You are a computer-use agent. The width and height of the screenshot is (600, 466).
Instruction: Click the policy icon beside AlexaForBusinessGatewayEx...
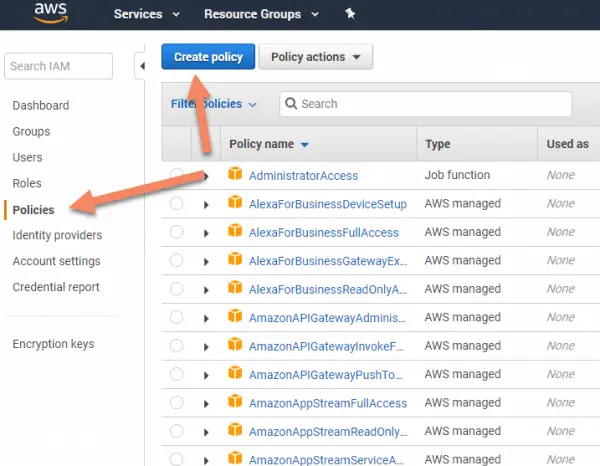click(x=235, y=259)
